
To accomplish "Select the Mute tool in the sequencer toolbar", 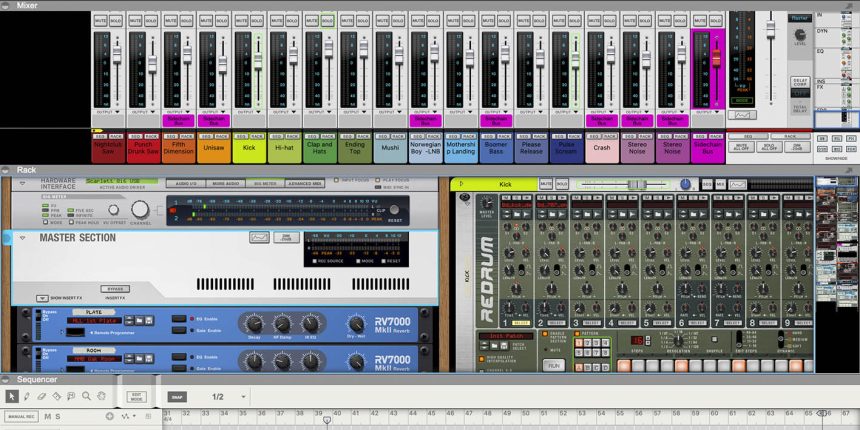I will click(x=72, y=397).
